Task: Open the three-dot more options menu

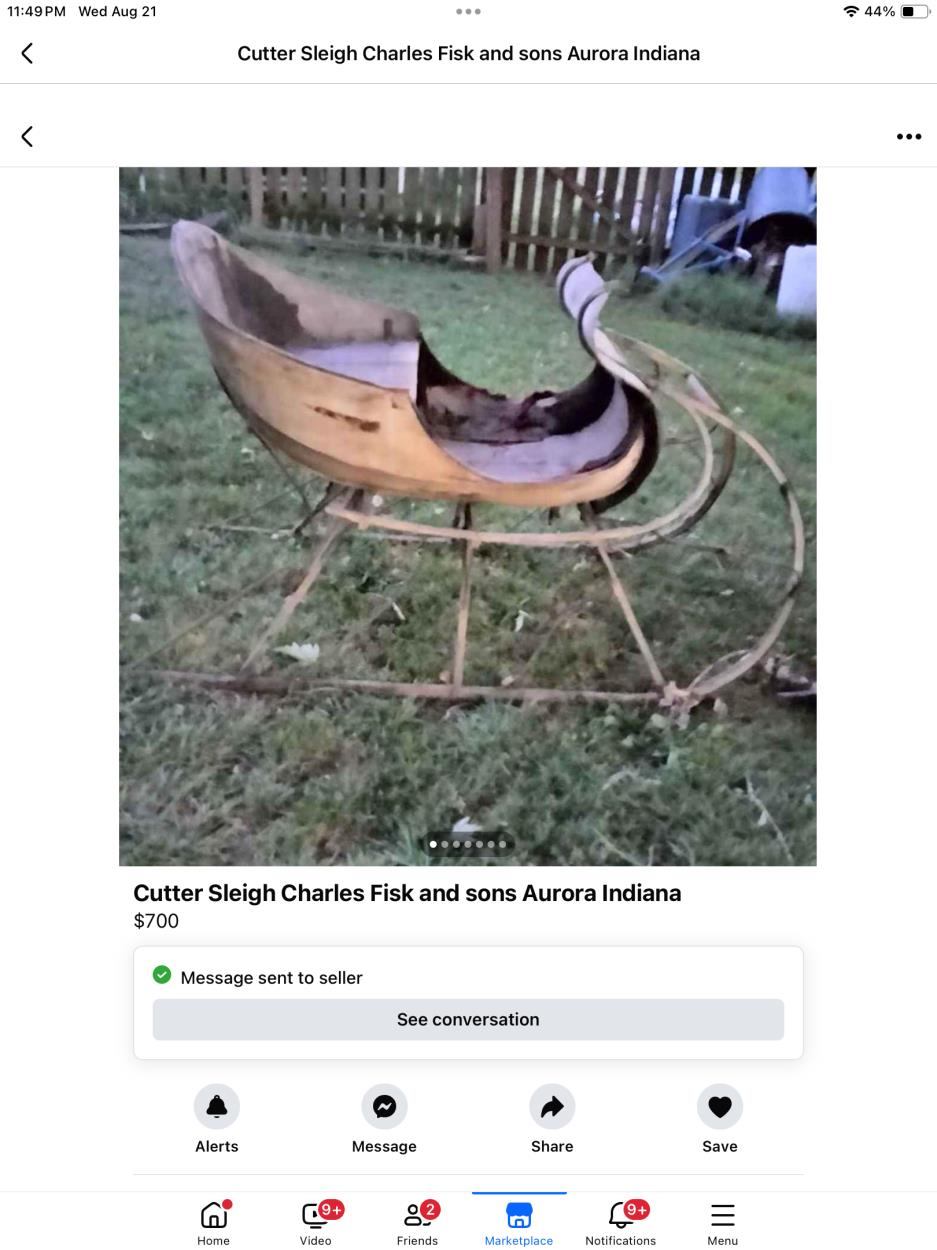Action: point(908,136)
